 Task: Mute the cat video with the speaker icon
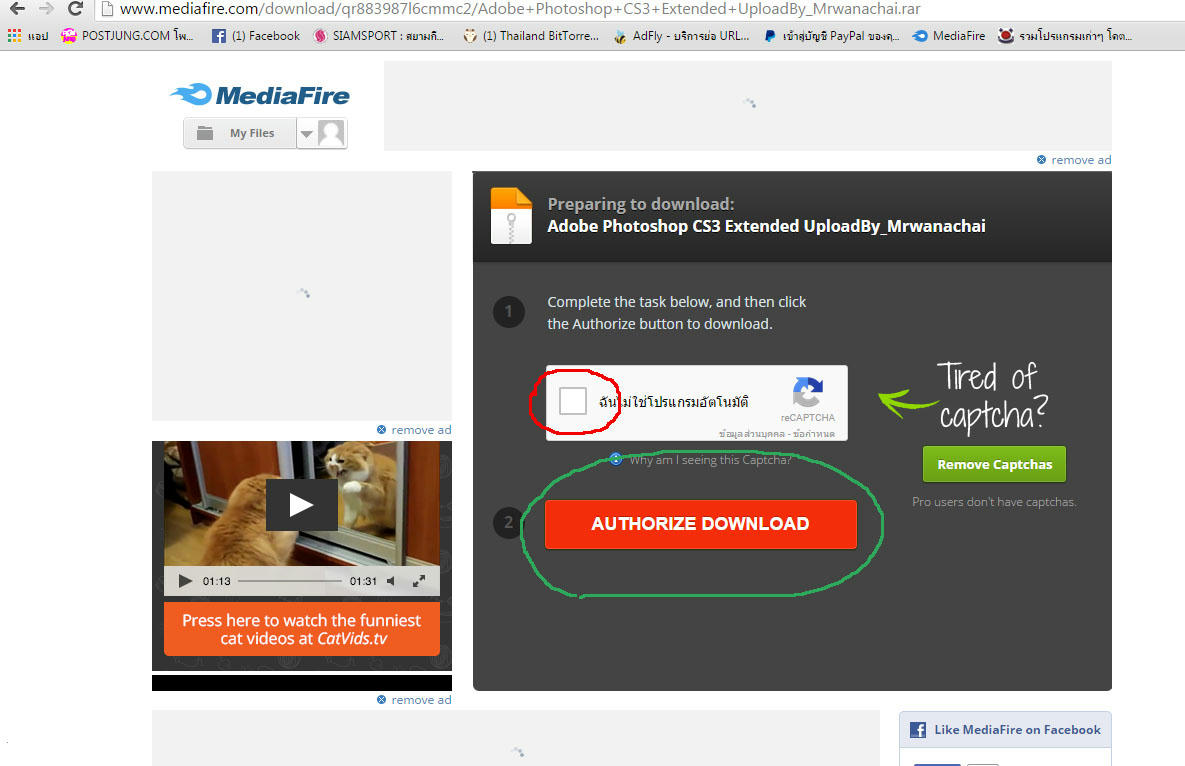(391, 581)
